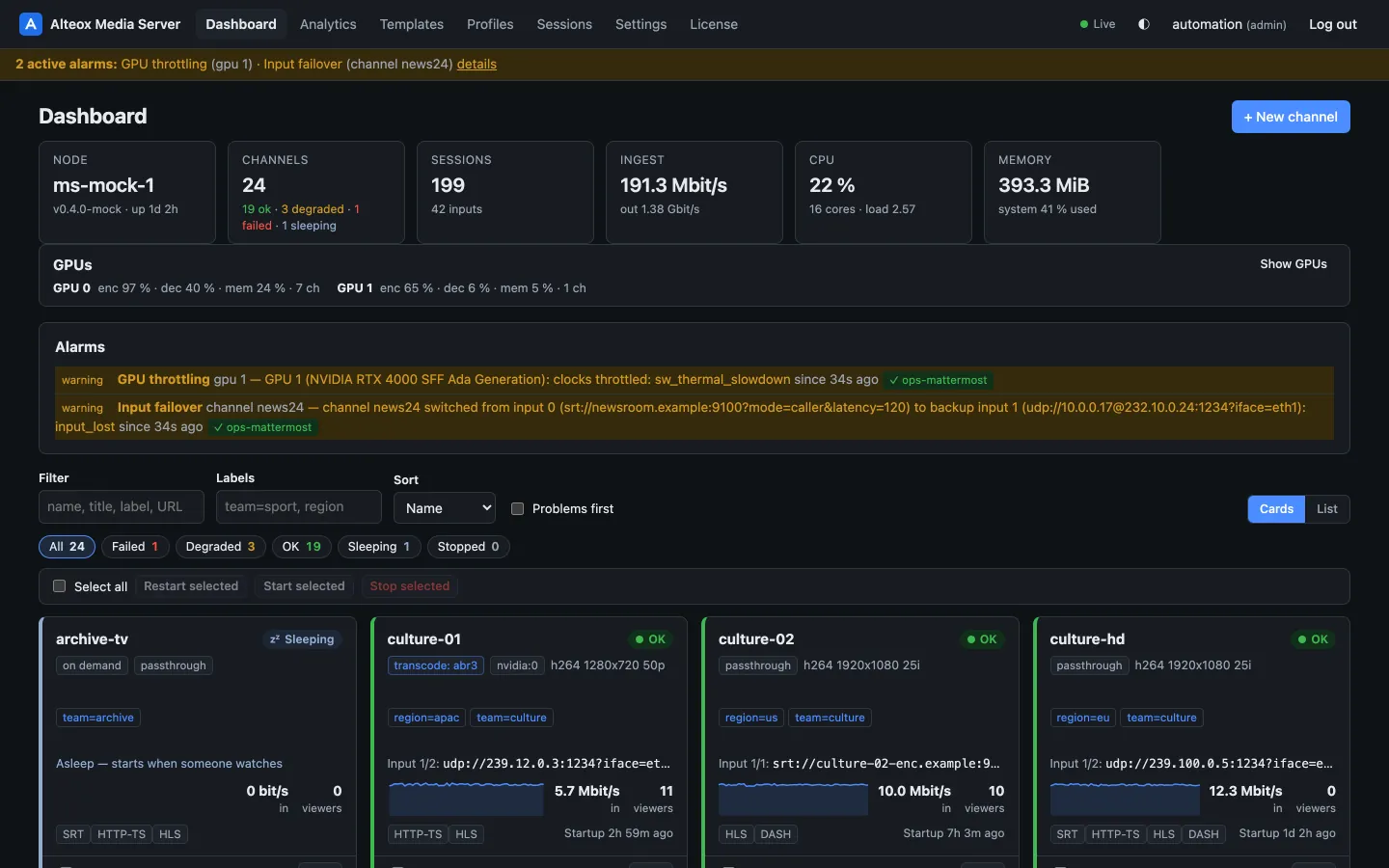Click ops-mattermost badge on GPU throttling alarm

(x=939, y=380)
